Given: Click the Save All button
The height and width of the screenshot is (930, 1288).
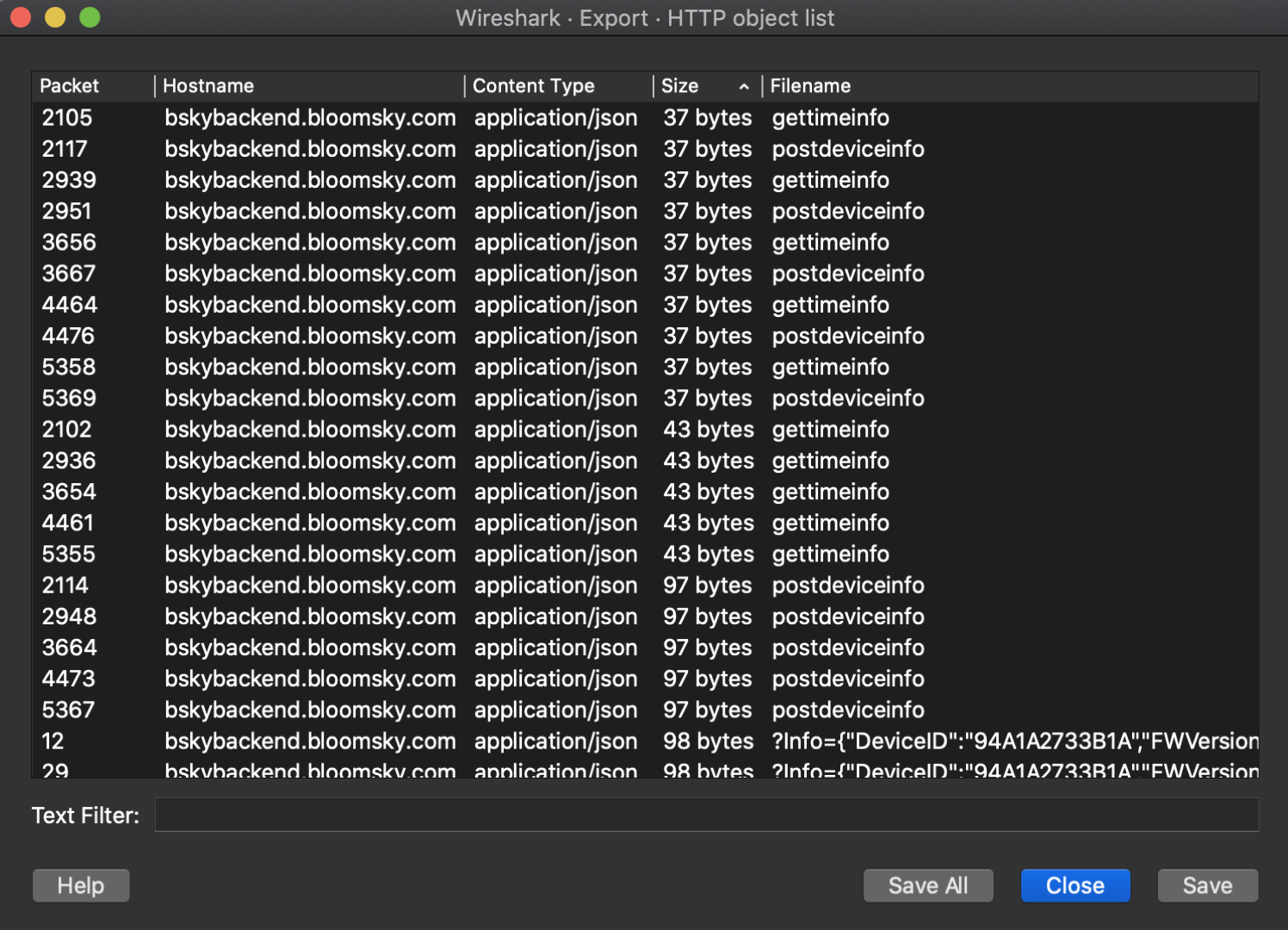Looking at the screenshot, I should point(928,885).
